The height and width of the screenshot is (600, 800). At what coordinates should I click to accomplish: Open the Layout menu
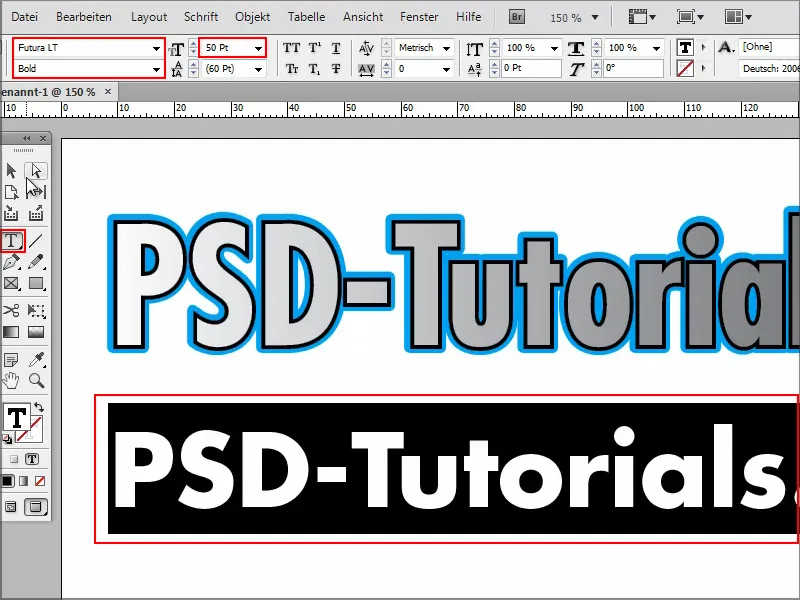[x=149, y=17]
